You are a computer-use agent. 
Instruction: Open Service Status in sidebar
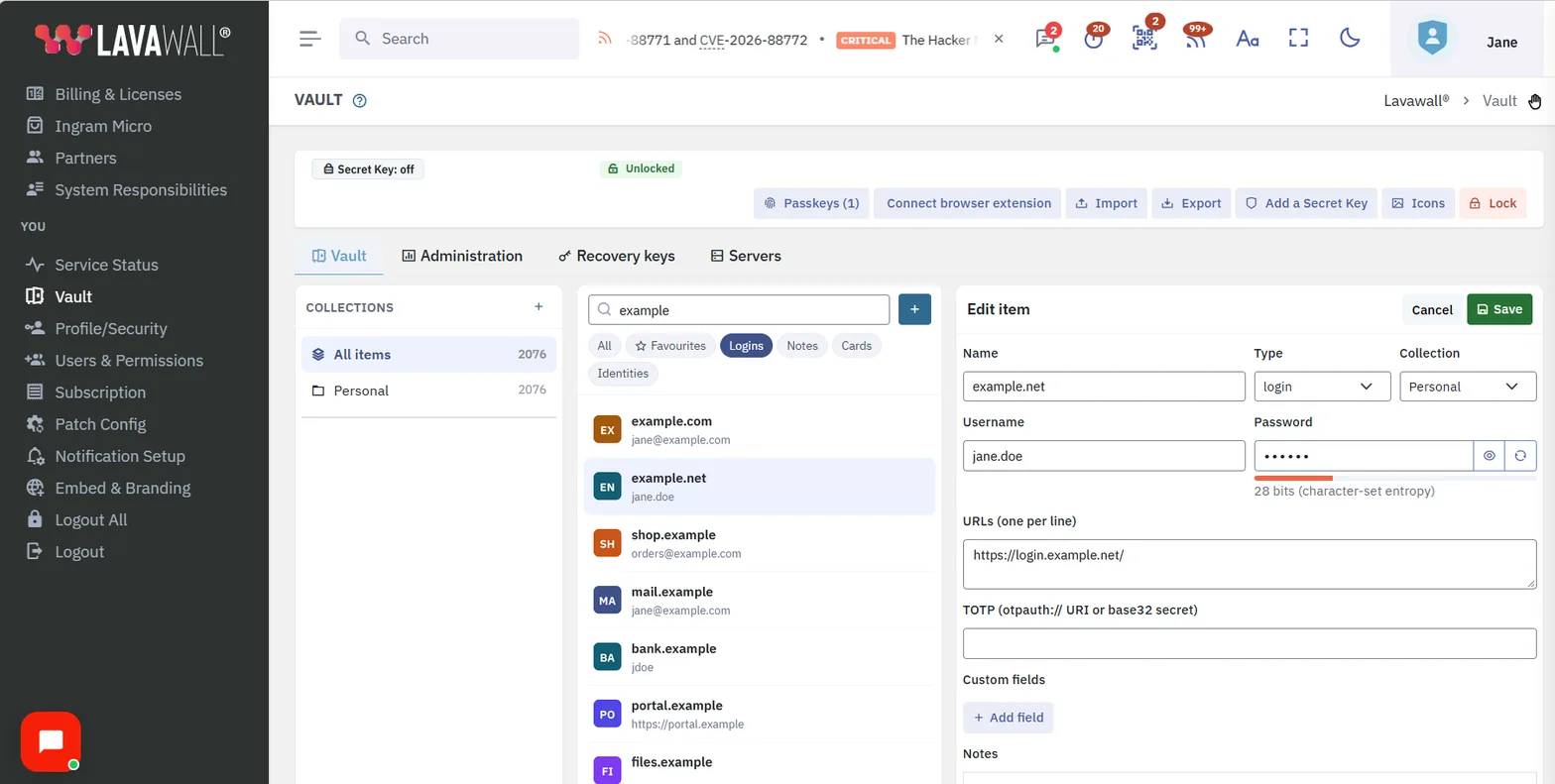click(x=106, y=265)
